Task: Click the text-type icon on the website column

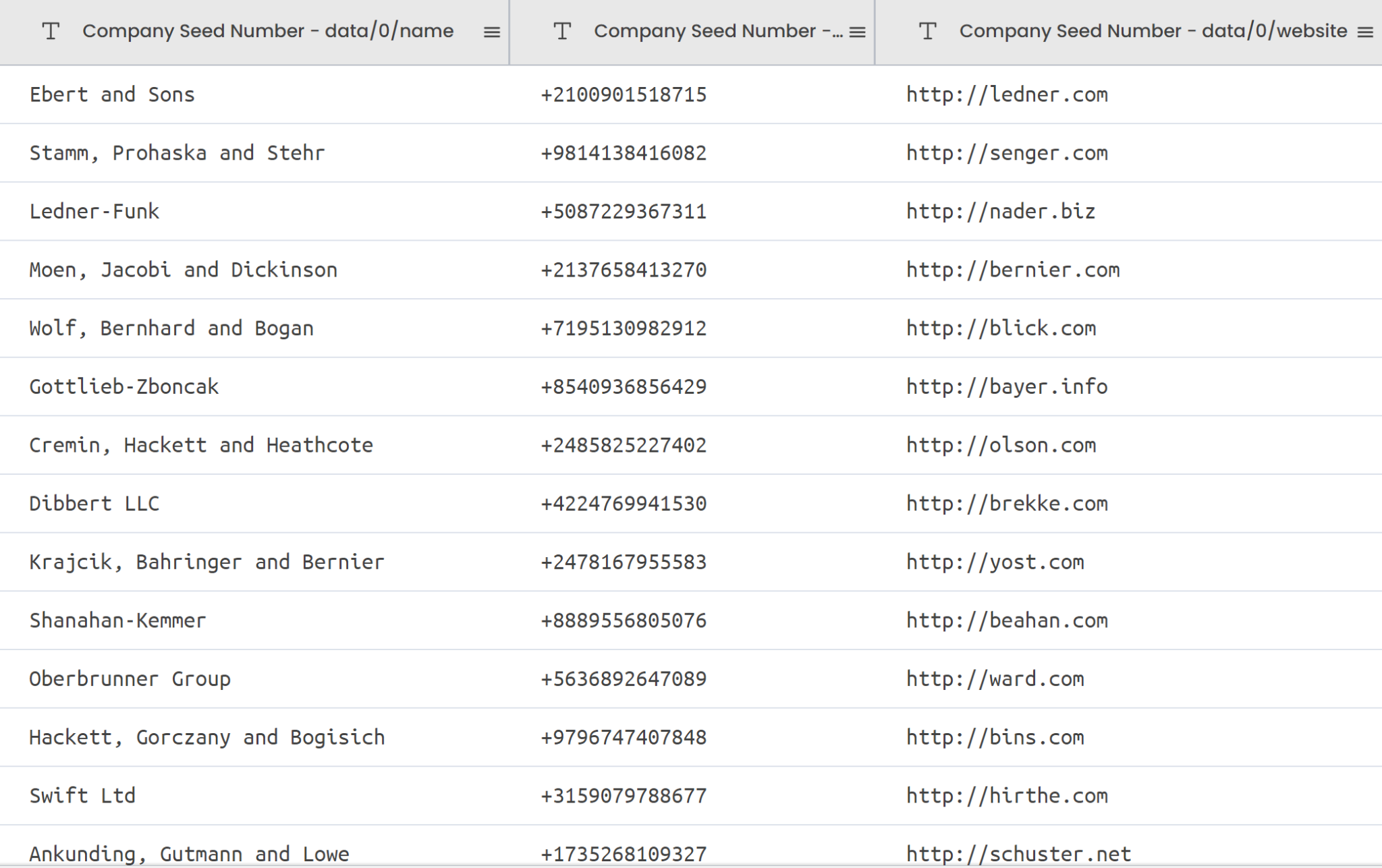Action: [927, 30]
